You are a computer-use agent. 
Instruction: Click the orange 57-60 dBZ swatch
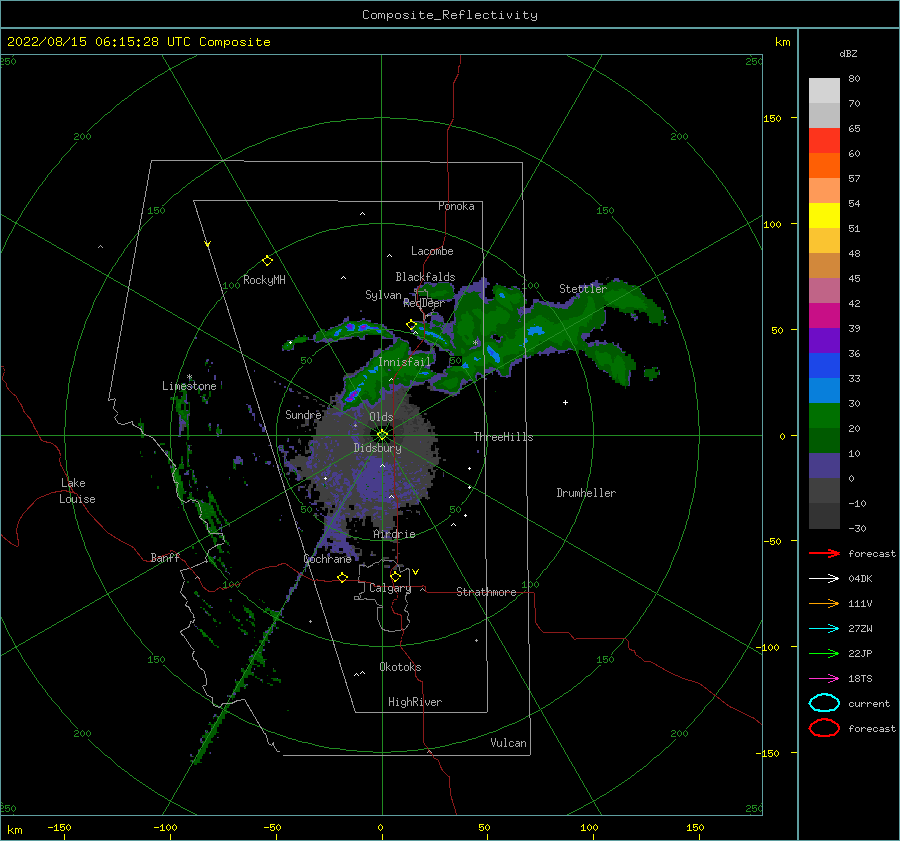point(824,166)
